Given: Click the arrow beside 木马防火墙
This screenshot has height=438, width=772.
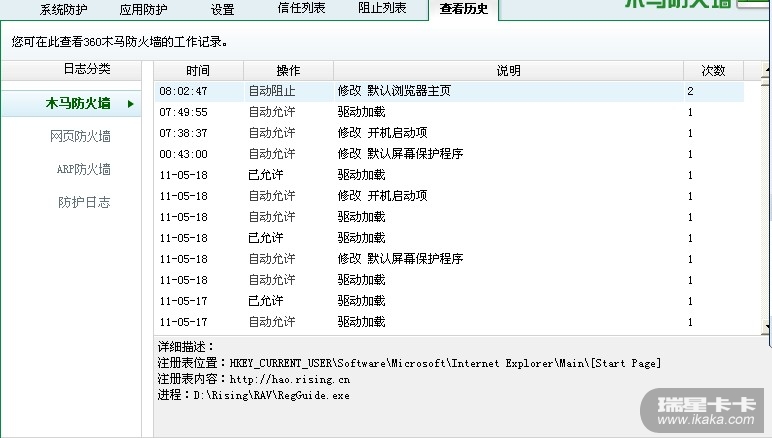Looking at the screenshot, I should click(130, 104).
